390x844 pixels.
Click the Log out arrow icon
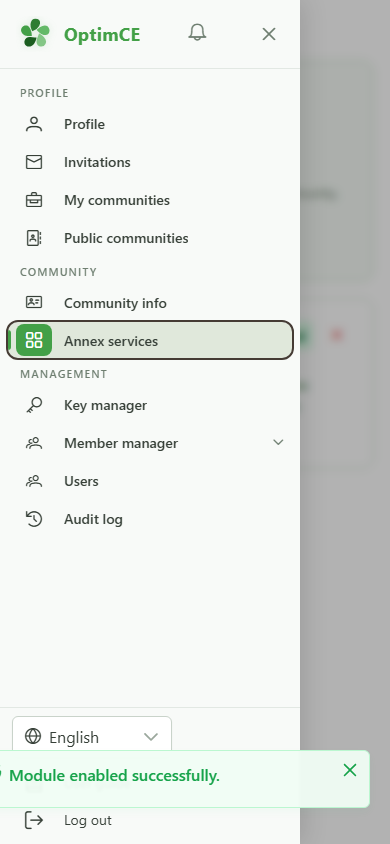[x=34, y=820]
